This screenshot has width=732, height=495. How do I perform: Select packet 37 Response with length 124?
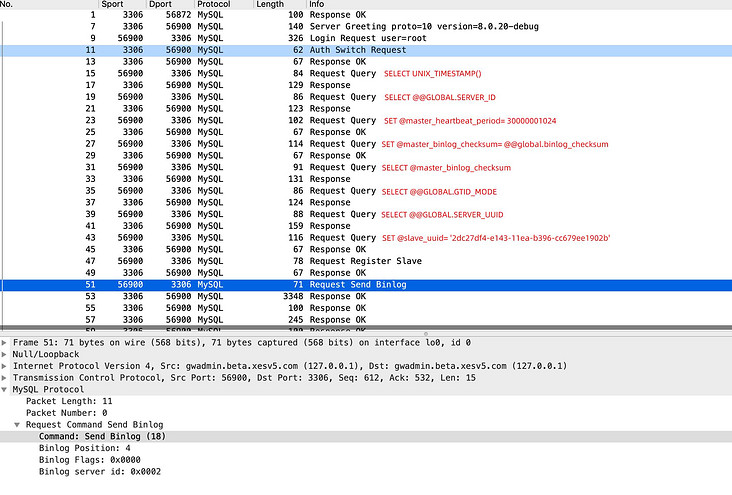point(366,203)
